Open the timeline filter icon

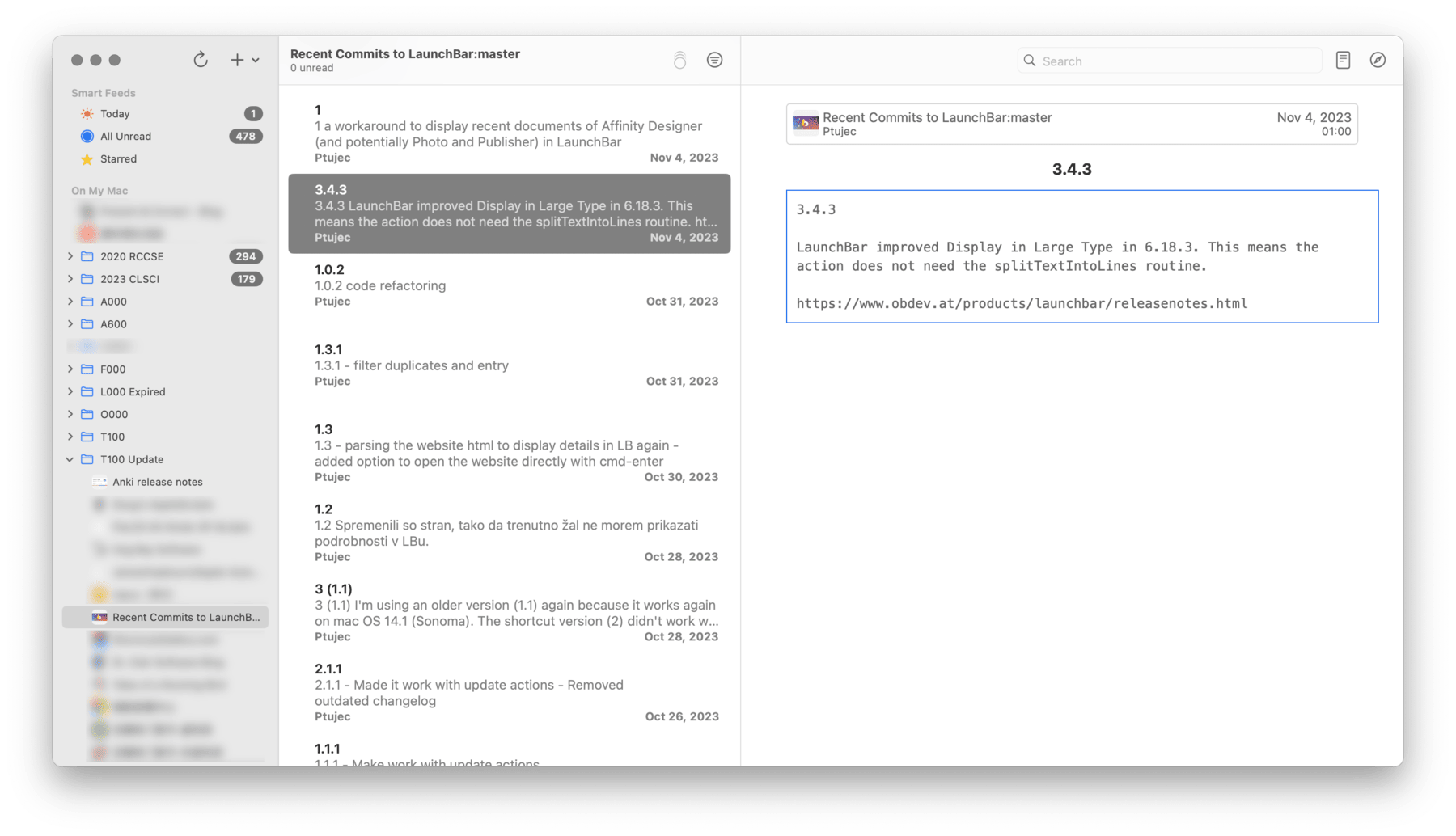(714, 60)
